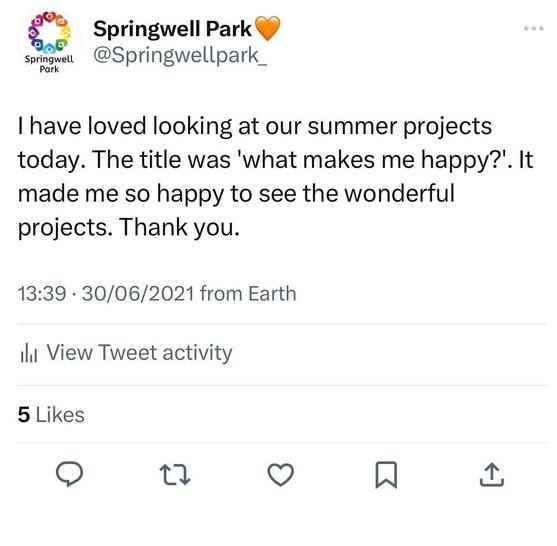Click the orange heart emoji beside name
Viewport: 557px width, 546px height.
click(267, 28)
